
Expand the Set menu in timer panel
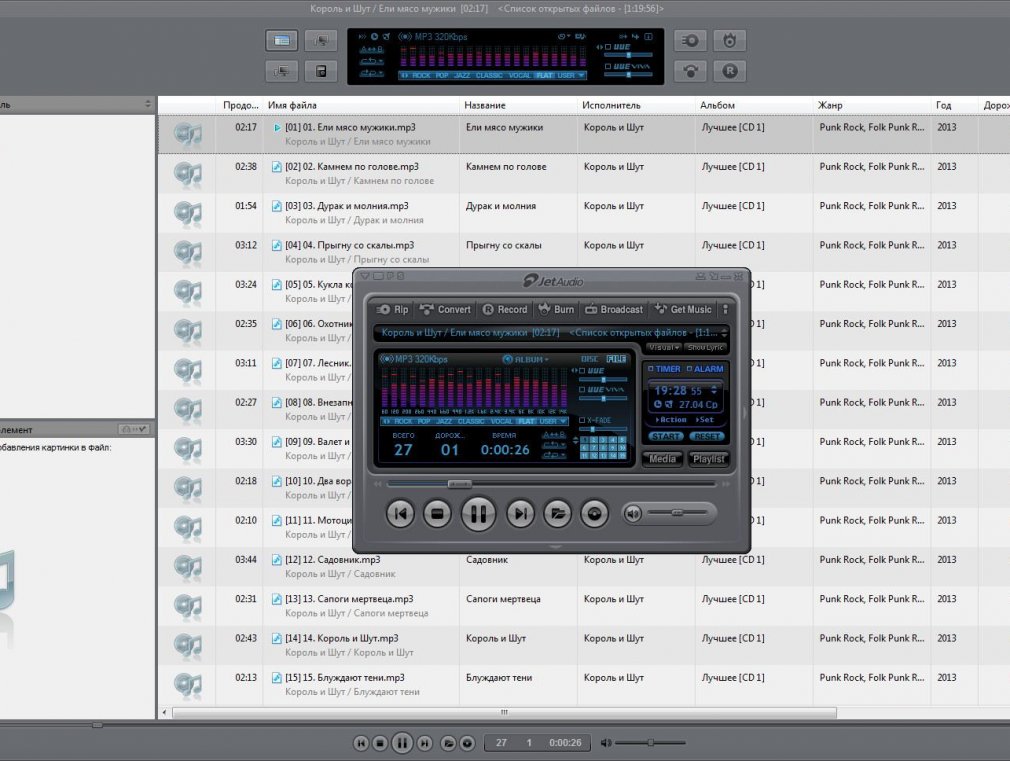tap(705, 419)
